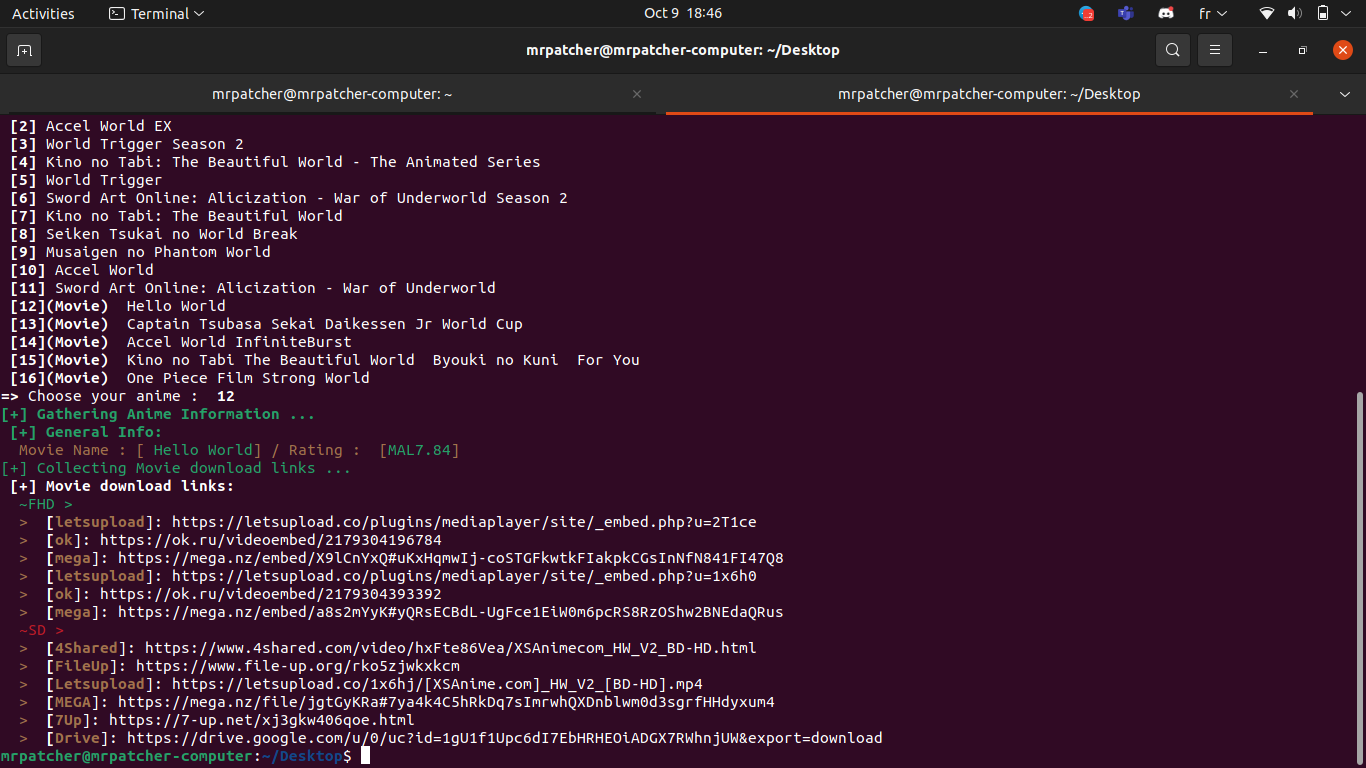This screenshot has width=1366, height=768.
Task: Click the drive.google.com download link
Action: coord(504,738)
